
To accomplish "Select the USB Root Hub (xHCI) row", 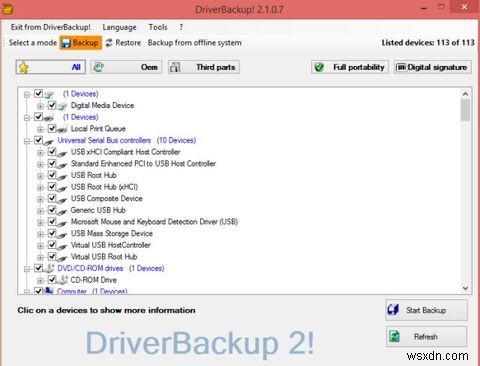I will 104,187.
